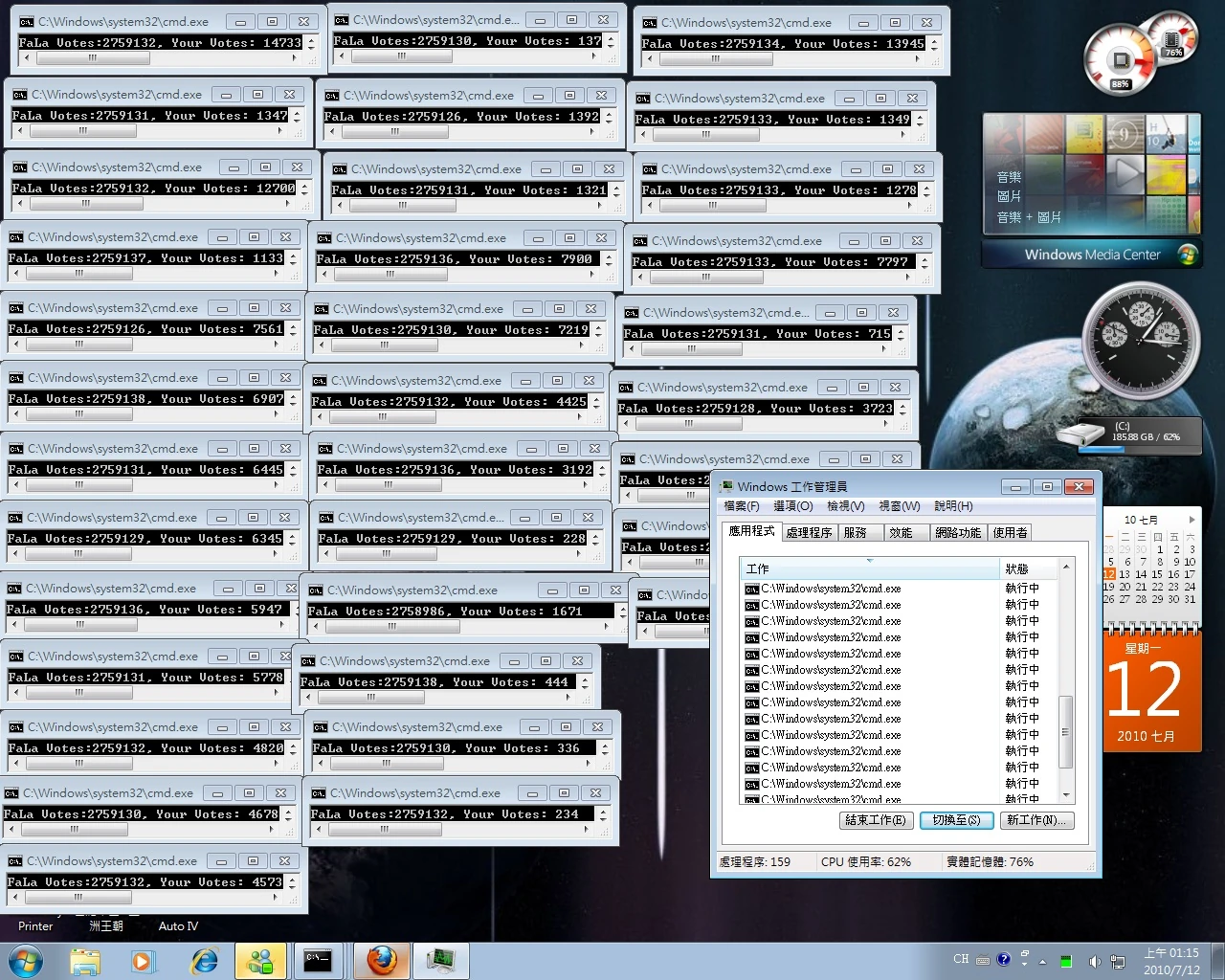Click the C: drive icon gadget

pyautogui.click(x=1081, y=435)
